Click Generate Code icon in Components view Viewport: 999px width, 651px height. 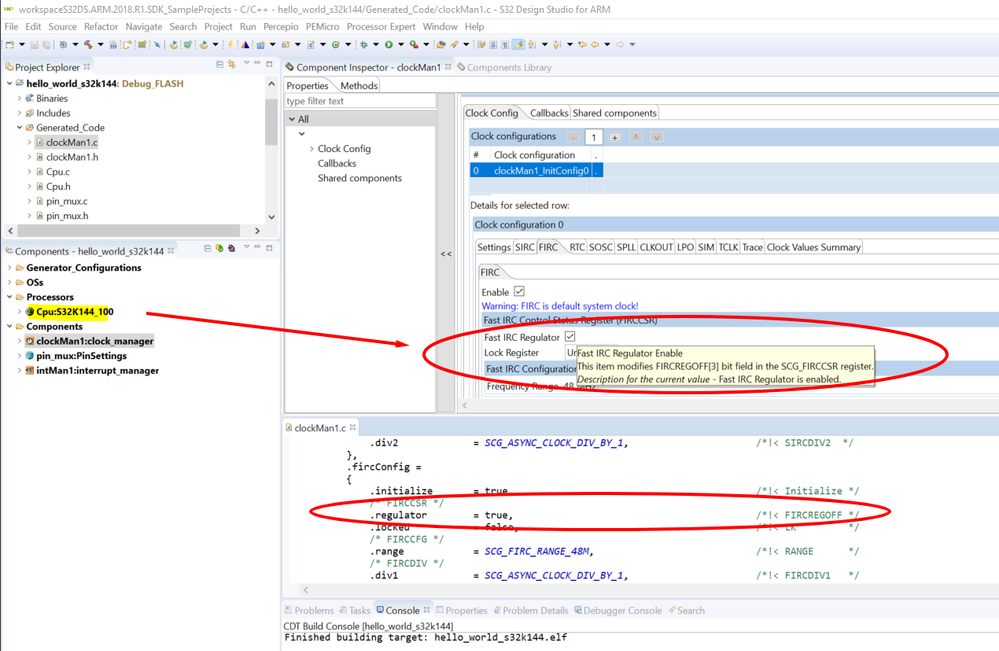pyautogui.click(x=219, y=248)
